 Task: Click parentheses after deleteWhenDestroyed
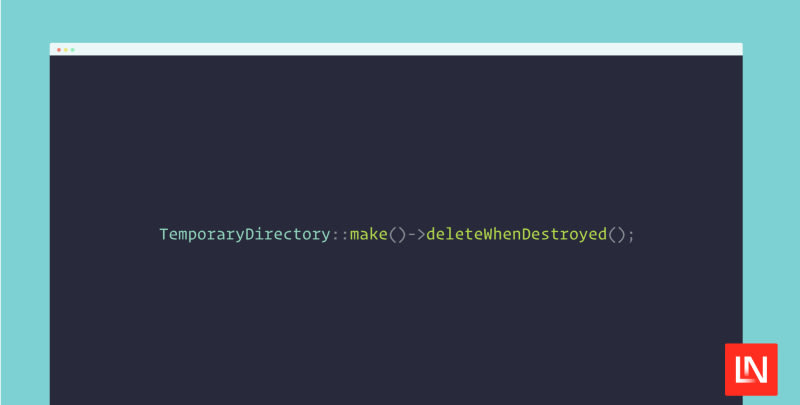616,235
